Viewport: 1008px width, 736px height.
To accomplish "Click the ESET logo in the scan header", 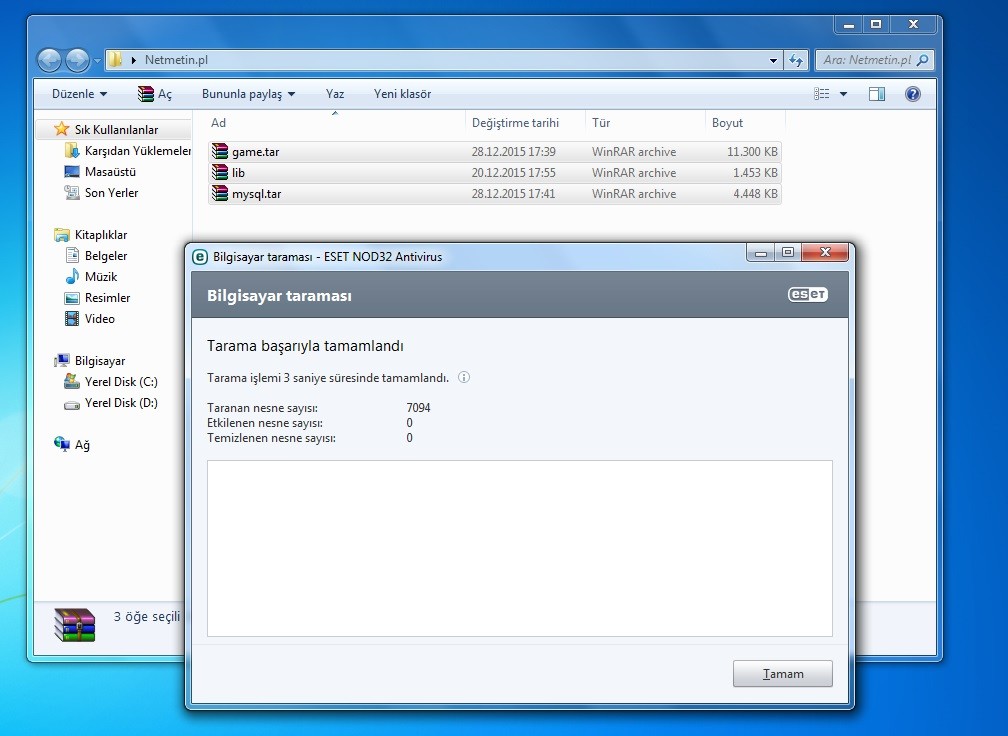I will pos(808,294).
